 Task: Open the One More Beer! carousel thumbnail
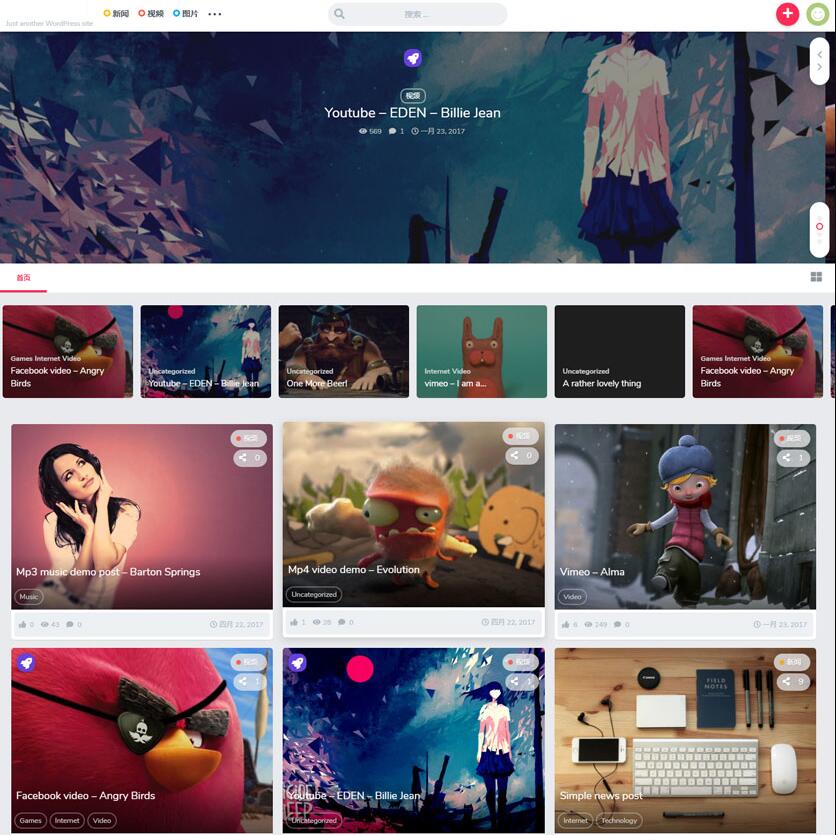pos(344,351)
